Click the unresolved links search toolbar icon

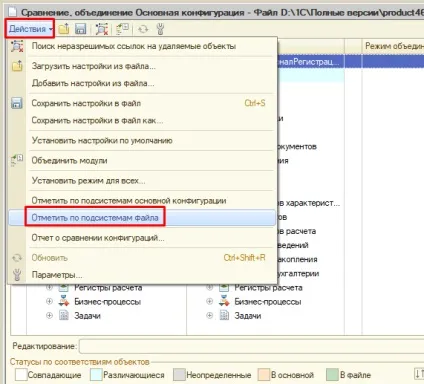click(x=101, y=29)
